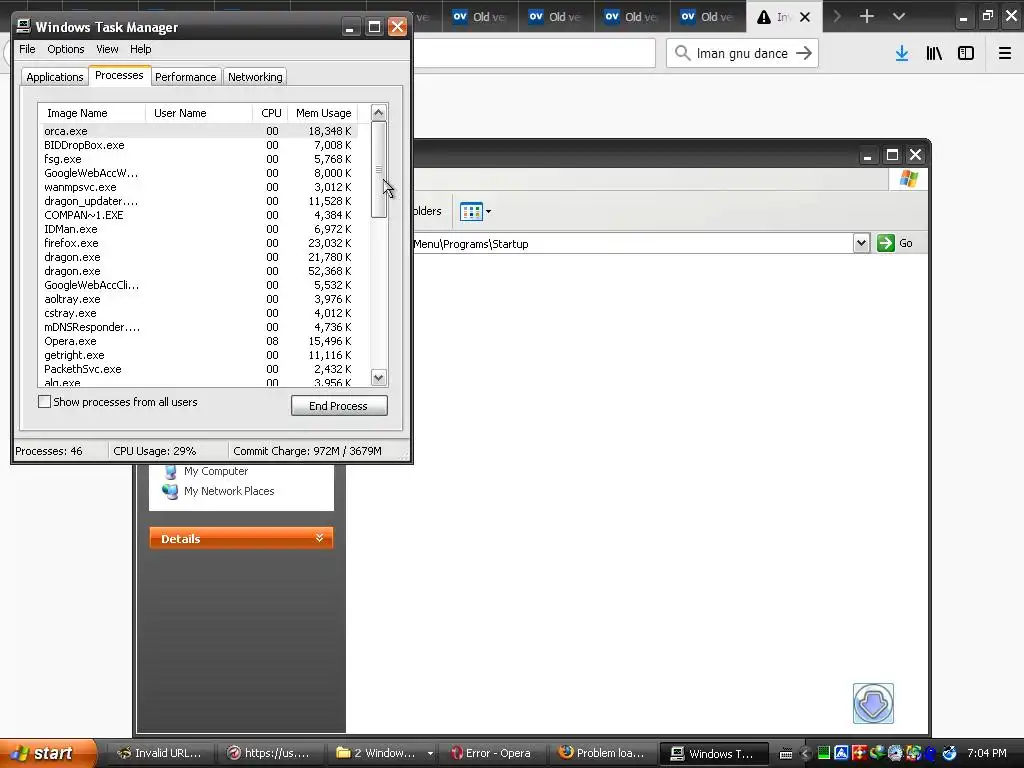Click the blue globe tray icon beside the clock
The width and height of the screenshot is (1024, 768).
(x=950, y=754)
